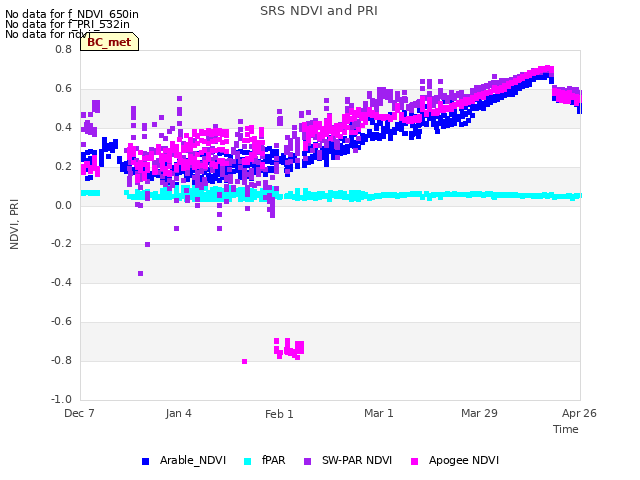
Task: Click the SW-PAR NDVI purple legend swatch
Action: pos(307,461)
